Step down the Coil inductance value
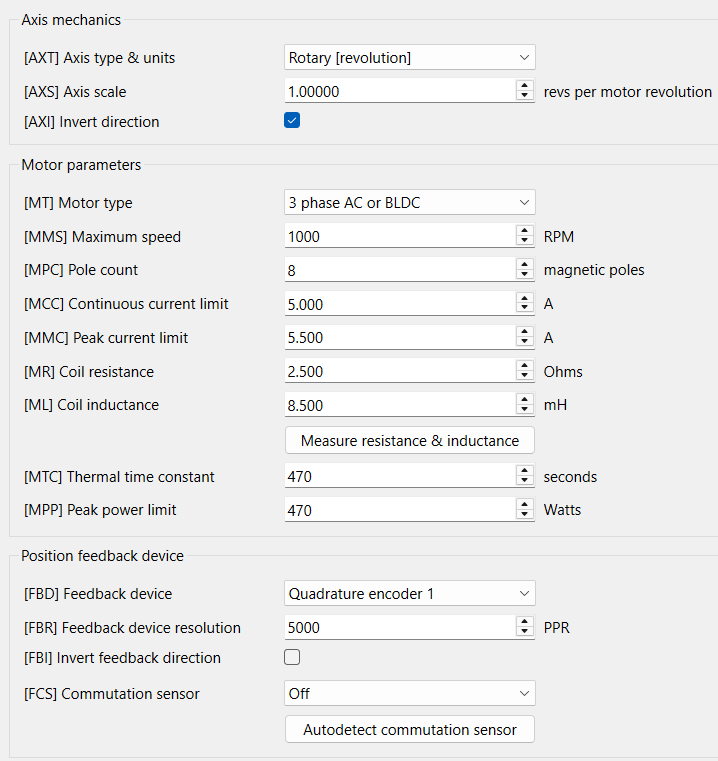Viewport: 718px width, 761px height. tap(525, 411)
